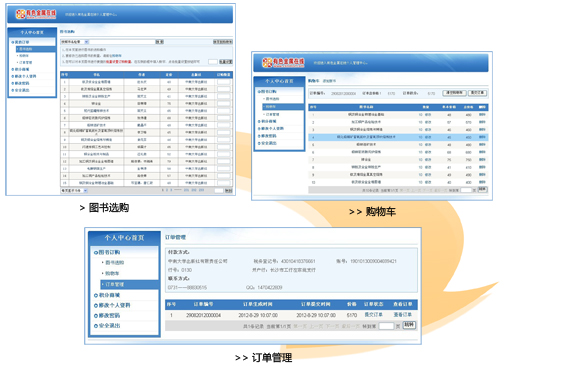Select 图书选购 in the book selection sidebar
The height and width of the screenshot is (377, 584).
point(36,49)
